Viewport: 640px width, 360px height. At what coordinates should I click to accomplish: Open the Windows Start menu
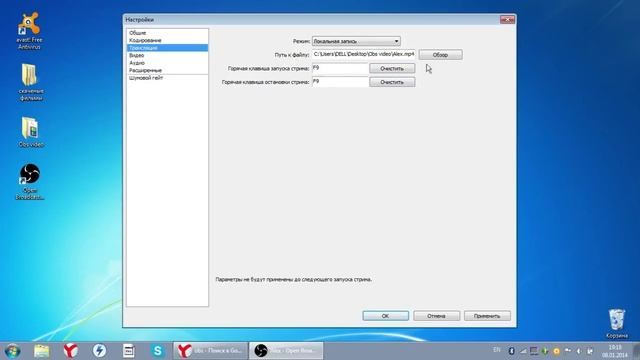click(x=13, y=351)
